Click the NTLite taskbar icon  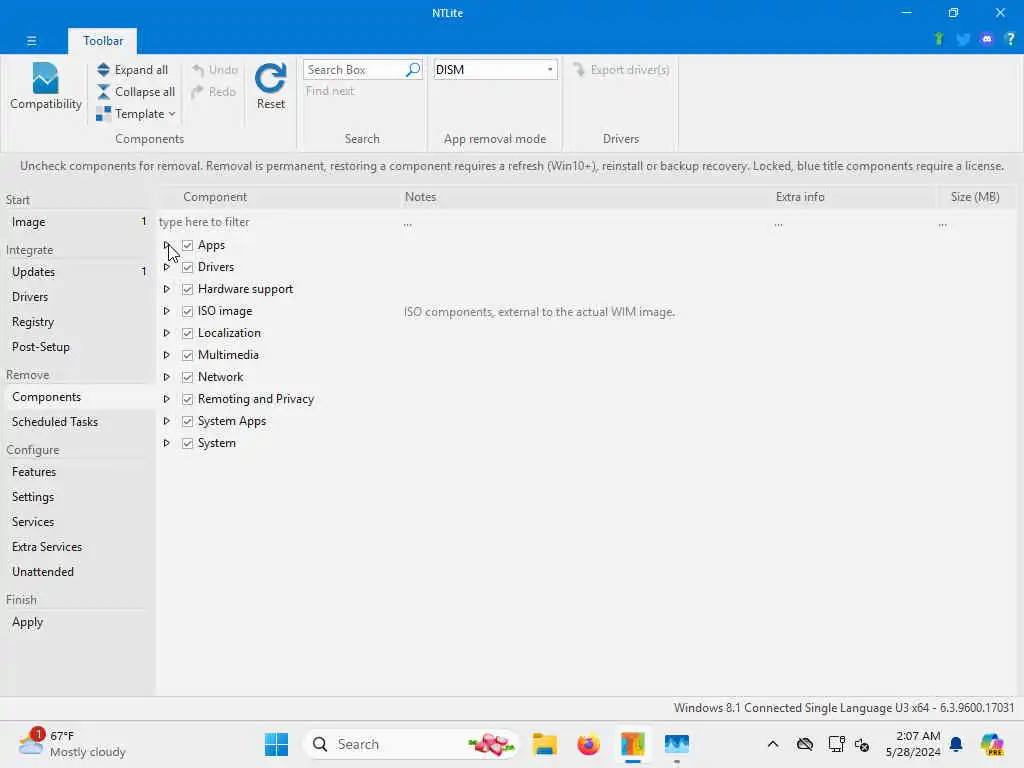tap(632, 744)
